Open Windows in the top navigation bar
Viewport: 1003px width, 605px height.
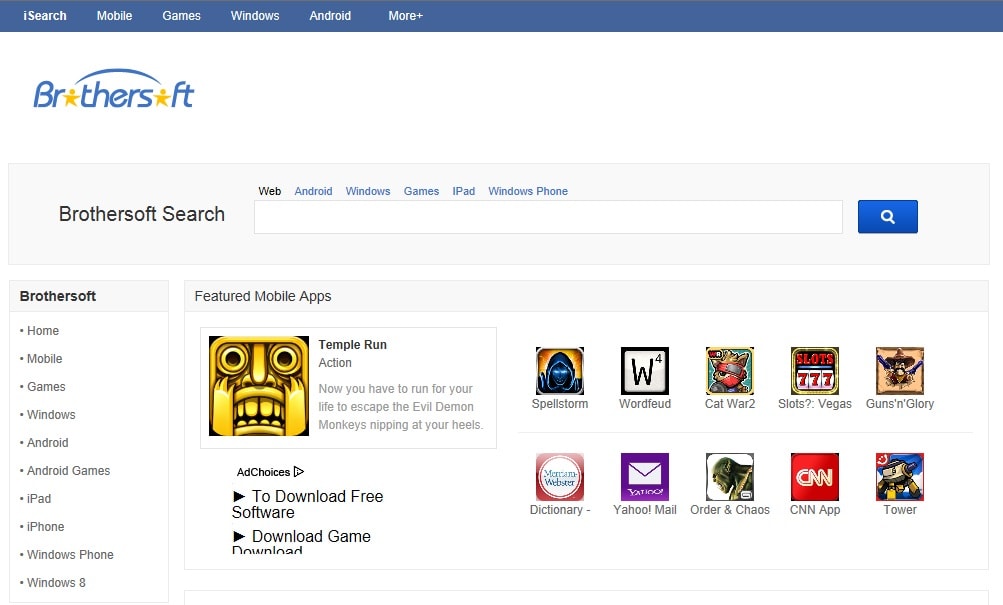click(255, 16)
